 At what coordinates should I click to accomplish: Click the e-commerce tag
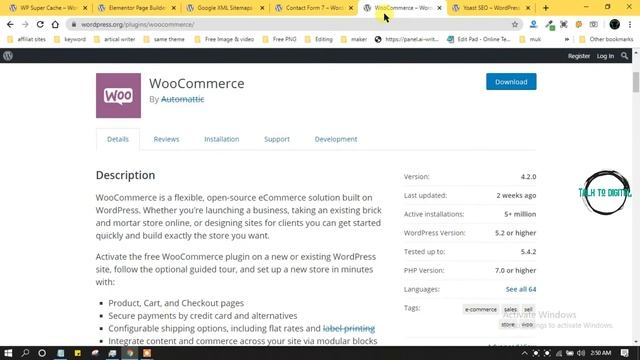tap(481, 309)
